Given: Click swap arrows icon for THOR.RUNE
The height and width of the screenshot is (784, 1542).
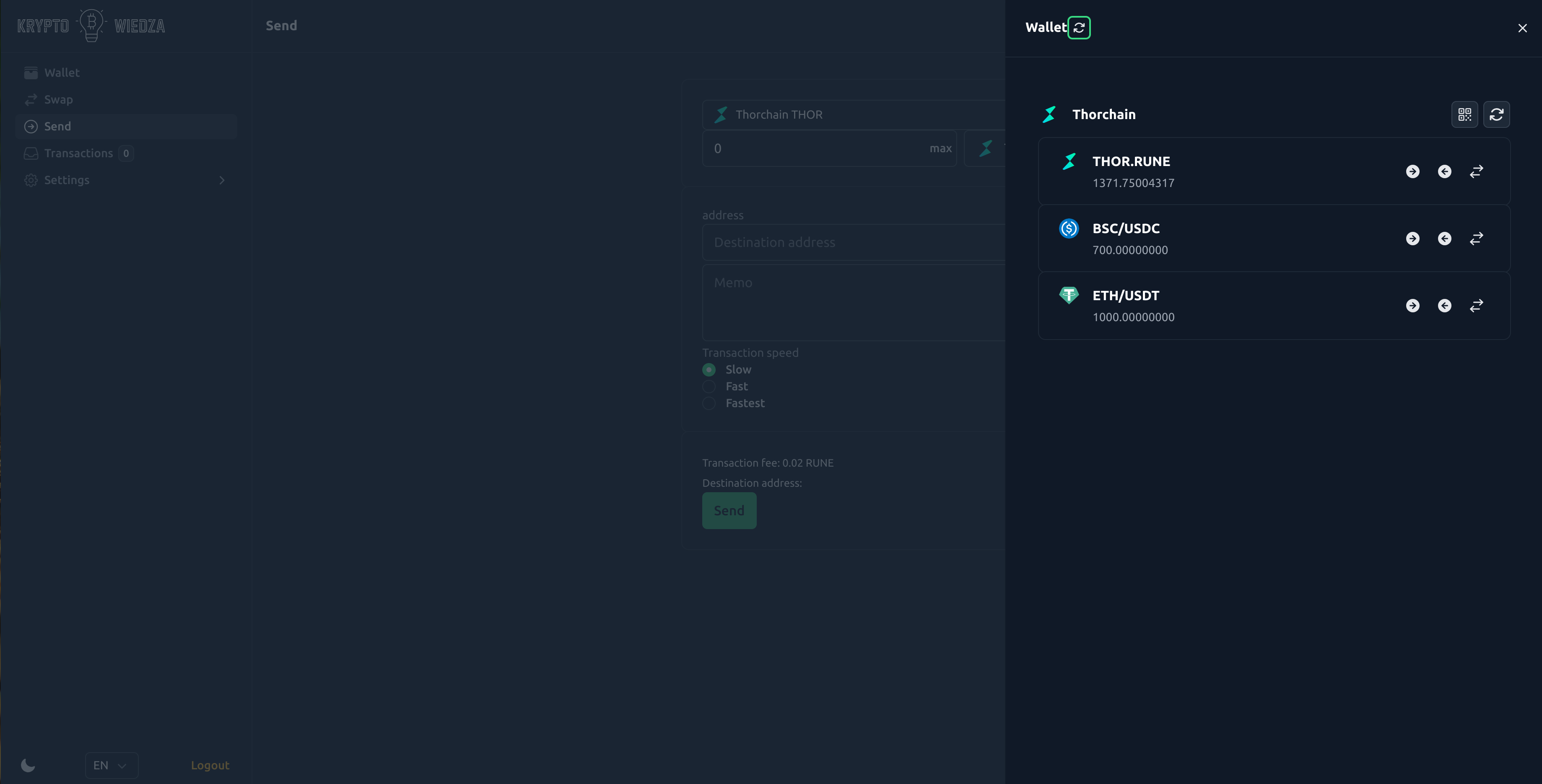Looking at the screenshot, I should (x=1476, y=172).
